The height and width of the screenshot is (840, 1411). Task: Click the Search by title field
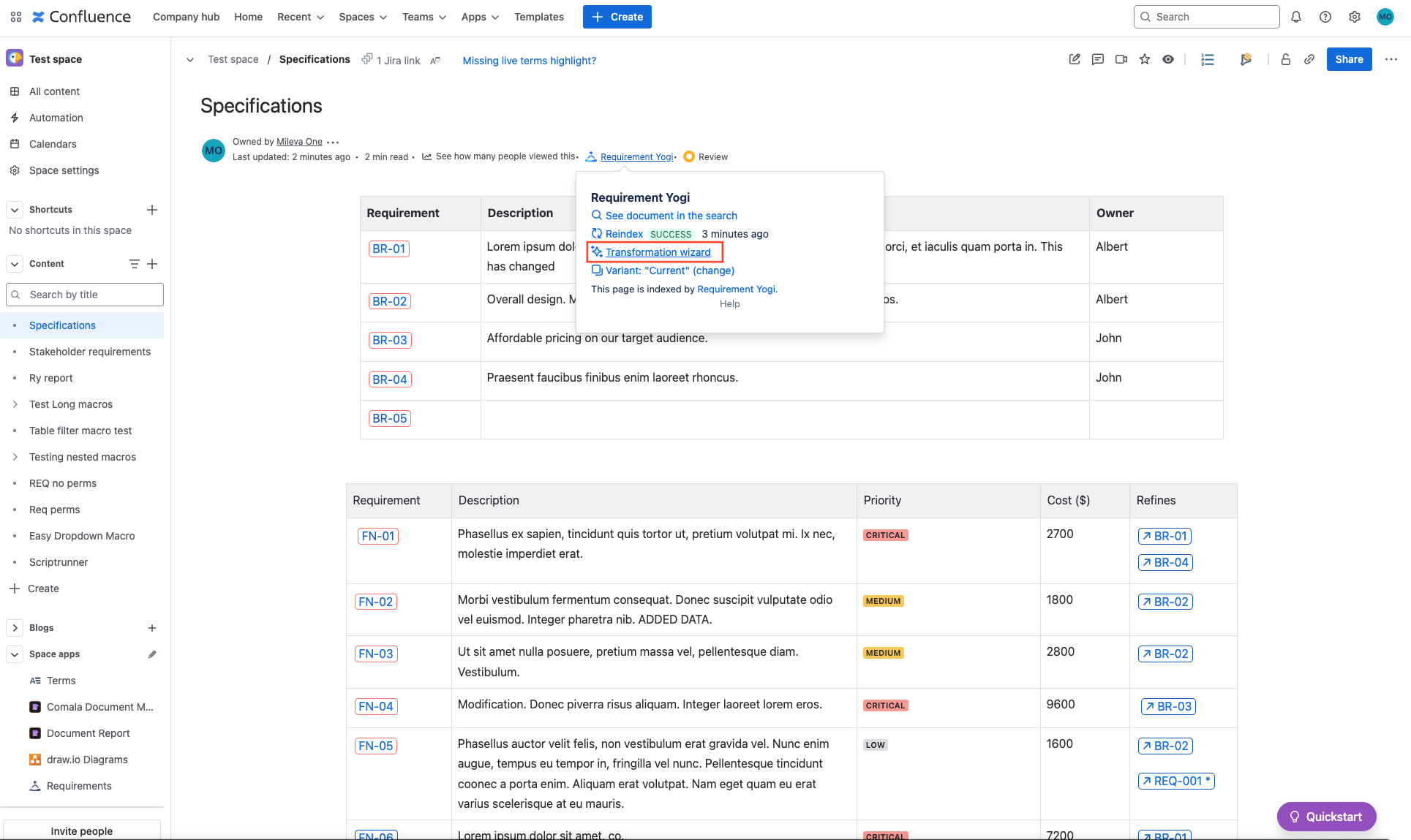85,295
